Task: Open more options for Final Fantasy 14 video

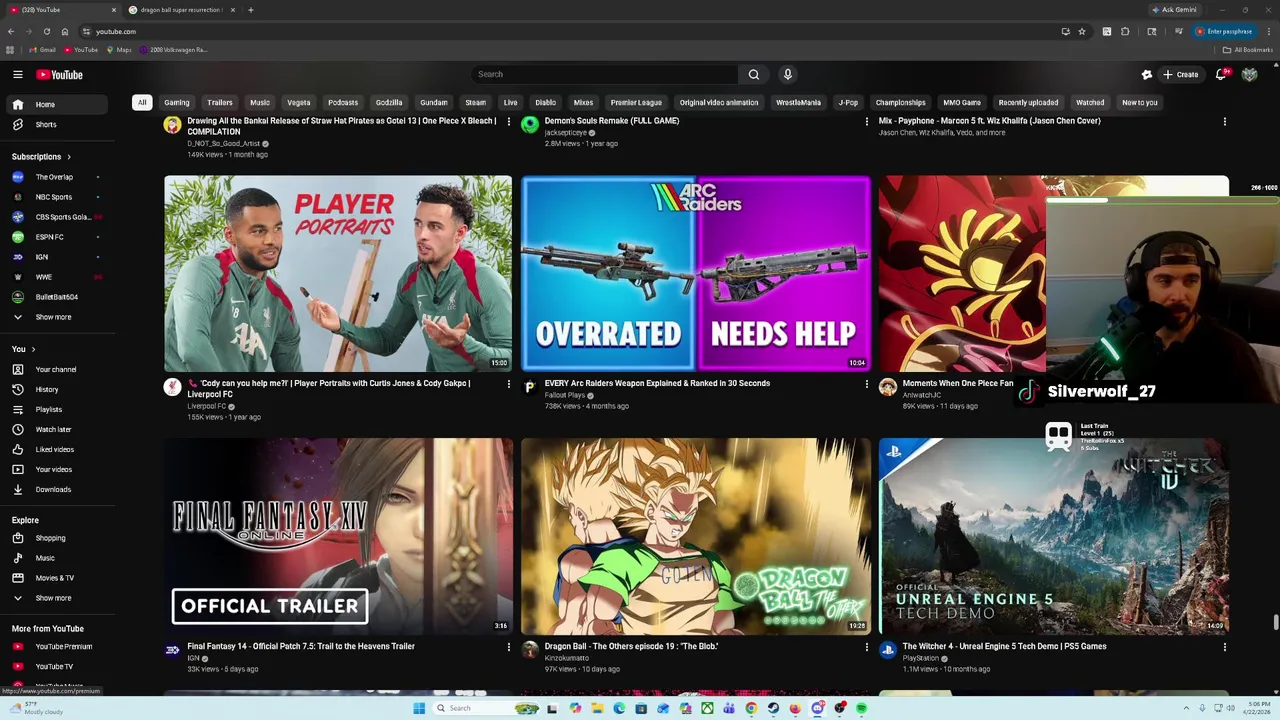Action: click(x=509, y=647)
